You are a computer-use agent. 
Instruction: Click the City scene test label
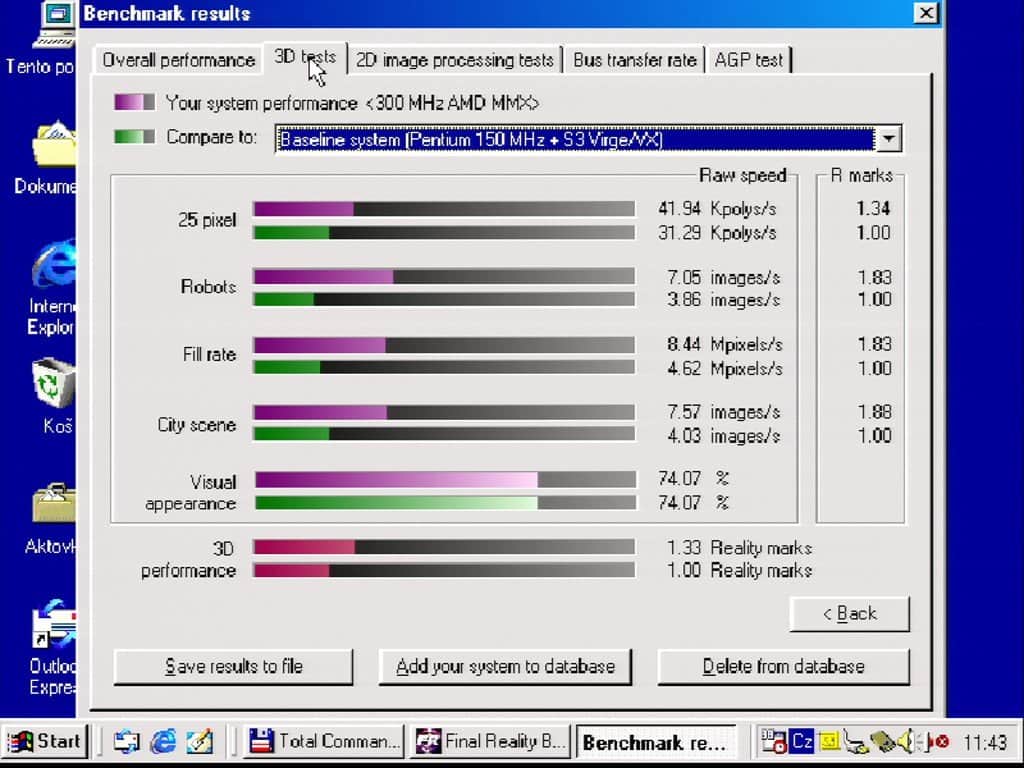point(197,425)
